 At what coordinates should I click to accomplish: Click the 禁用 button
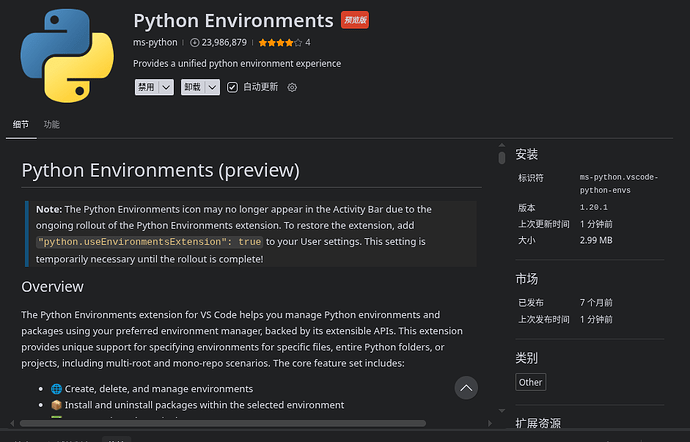pyautogui.click(x=147, y=87)
